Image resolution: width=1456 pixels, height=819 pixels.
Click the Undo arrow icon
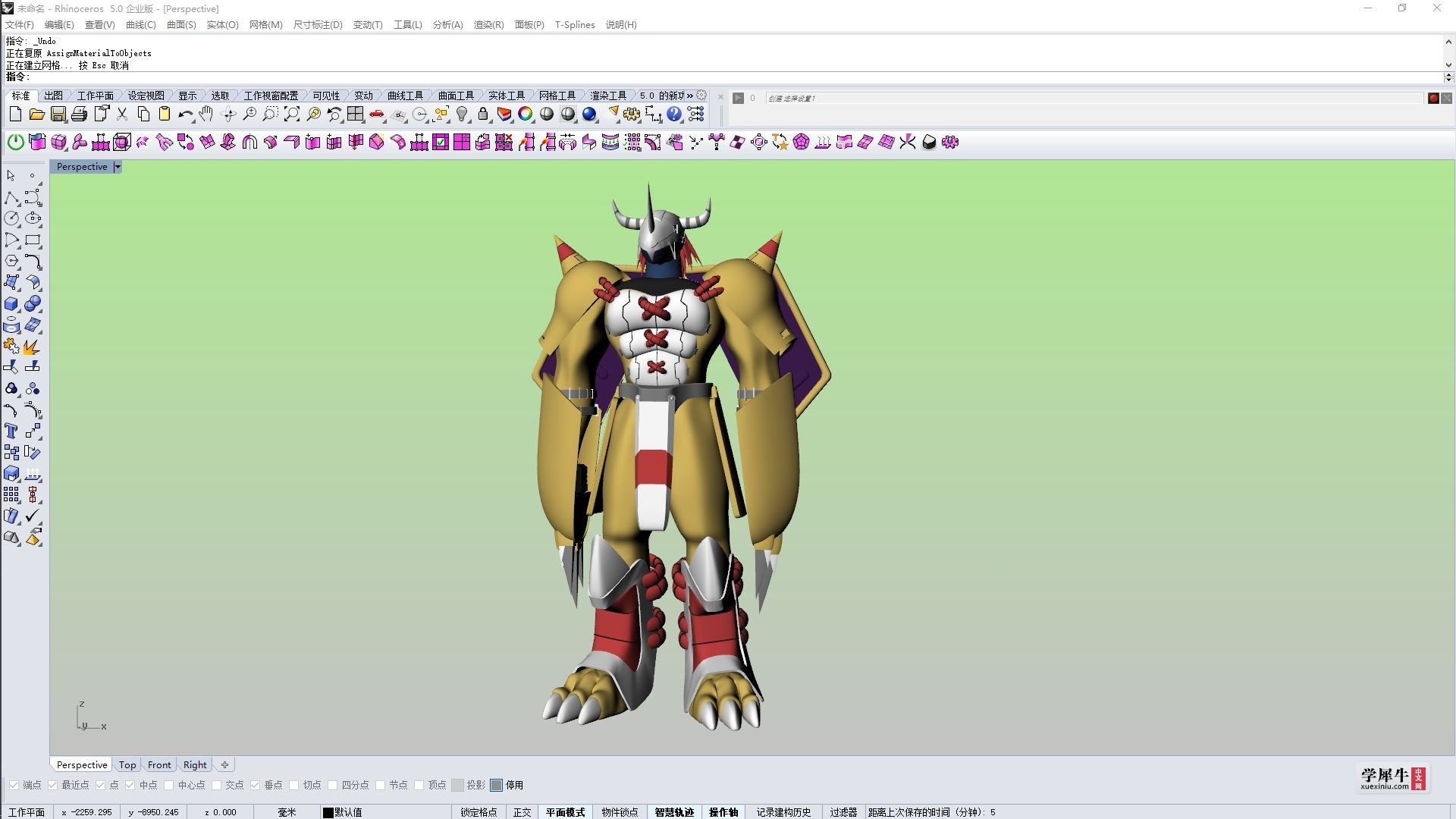(185, 115)
